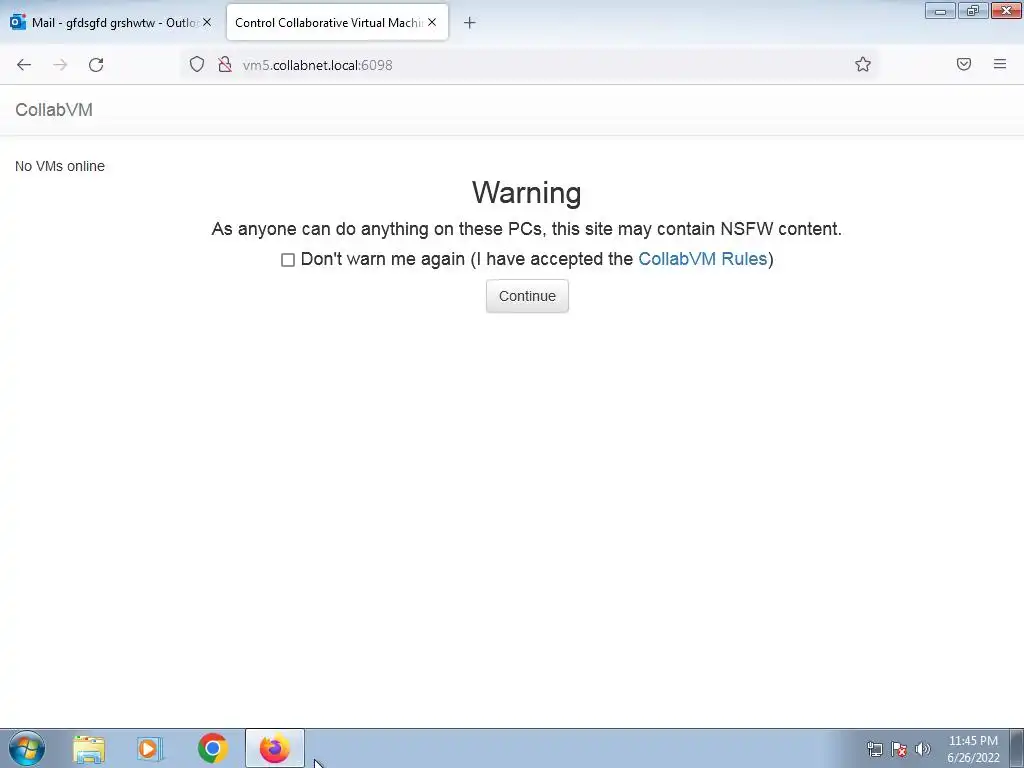Restore down the Firefox window
The image size is (1024, 768).
(973, 11)
